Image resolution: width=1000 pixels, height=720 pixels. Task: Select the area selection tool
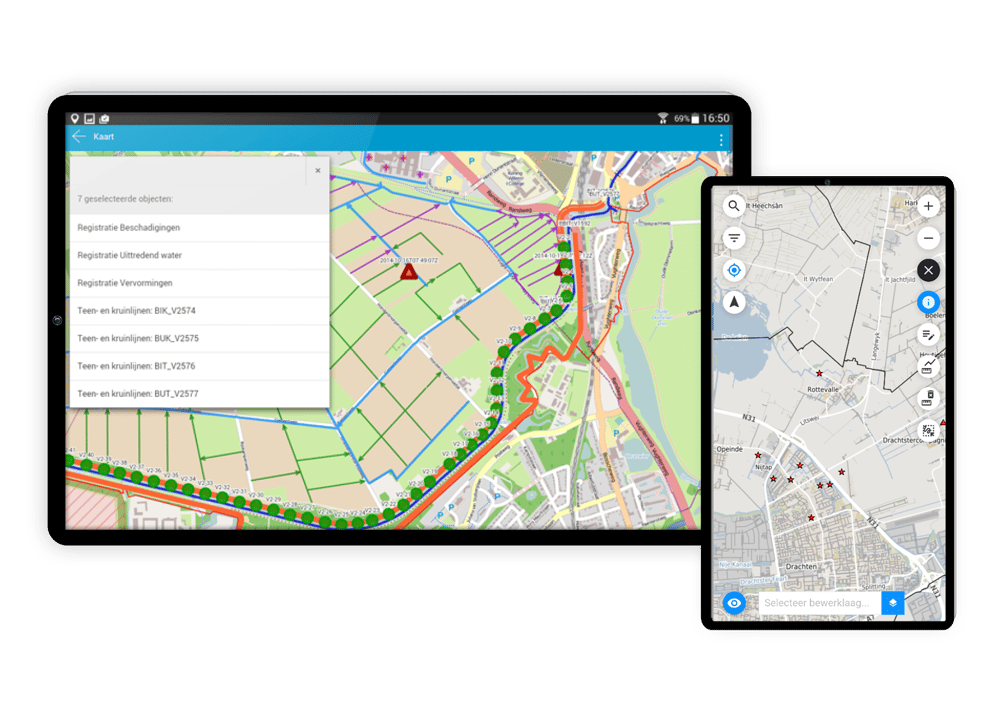click(929, 431)
